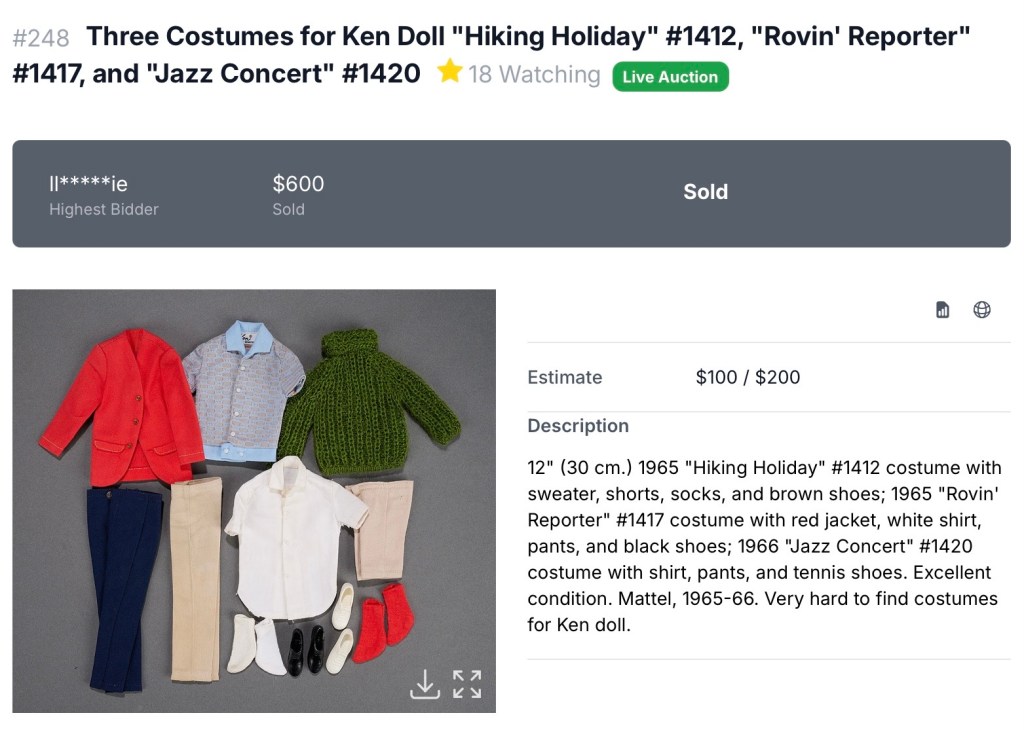Click the lot description paragraph

(x=762, y=546)
